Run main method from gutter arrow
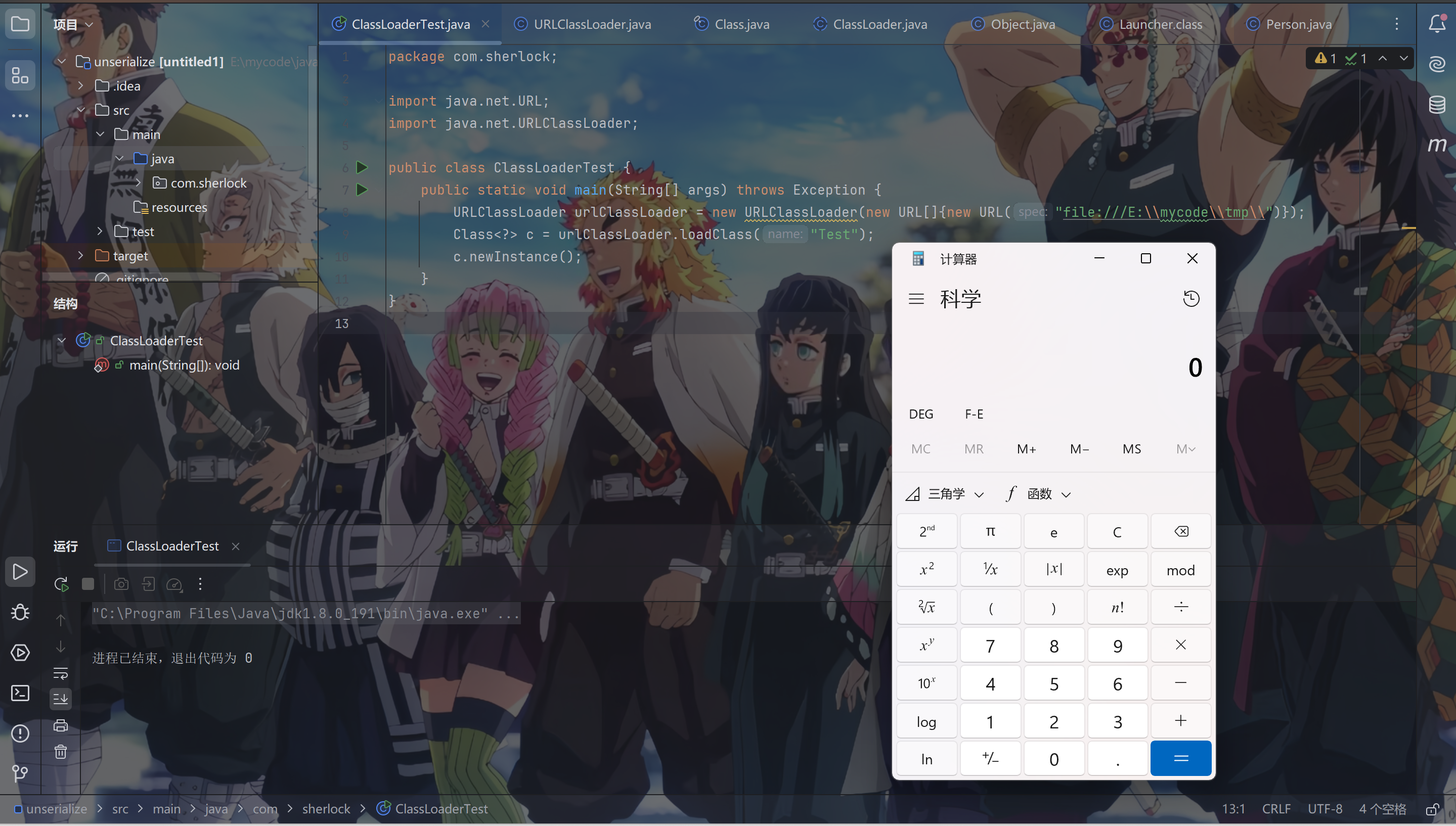 tap(362, 190)
